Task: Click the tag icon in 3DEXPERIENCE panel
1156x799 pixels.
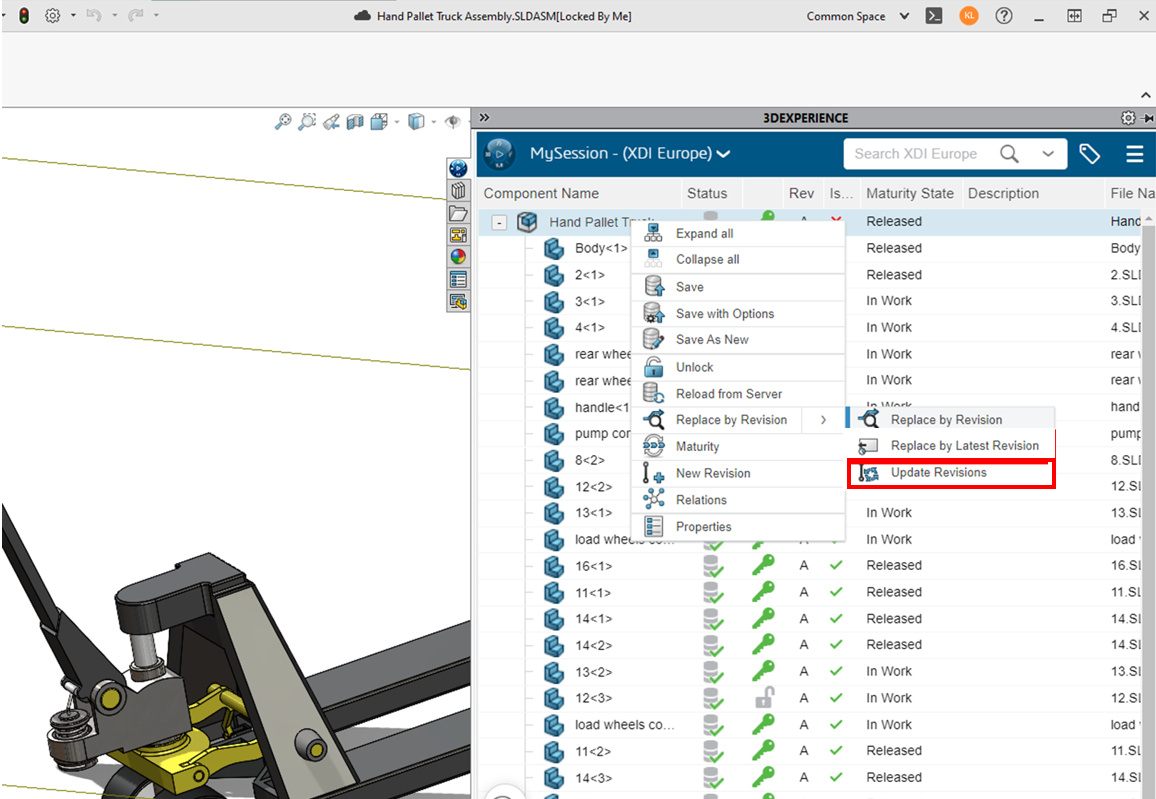Action: click(x=1089, y=154)
